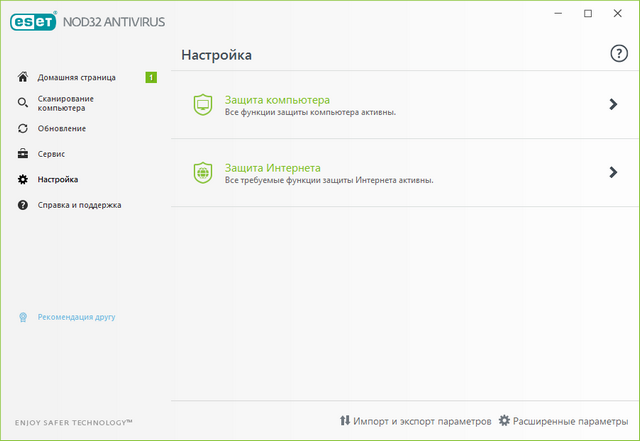Image resolution: width=640 pixels, height=441 pixels.
Task: Close the ESET NOD32 window
Action: [618, 13]
